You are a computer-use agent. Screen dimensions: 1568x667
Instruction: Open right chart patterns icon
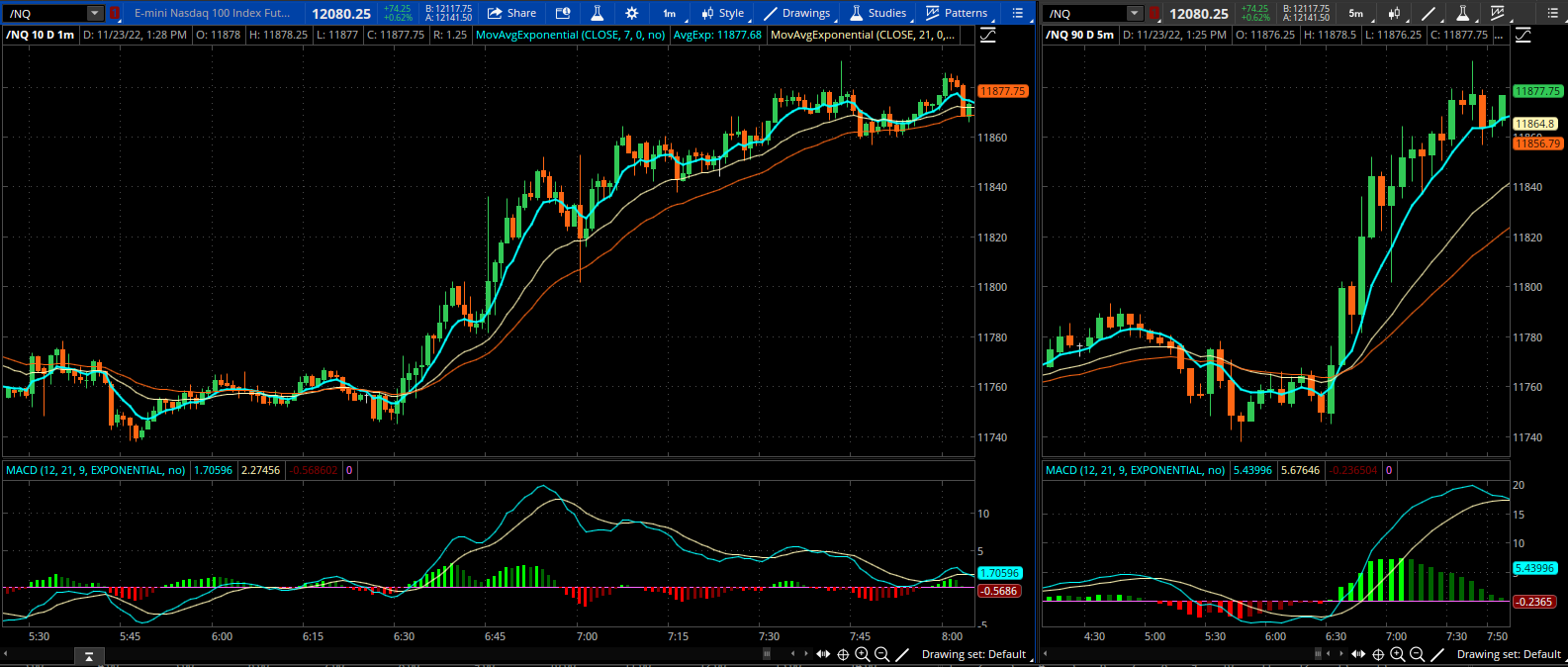(x=1498, y=14)
